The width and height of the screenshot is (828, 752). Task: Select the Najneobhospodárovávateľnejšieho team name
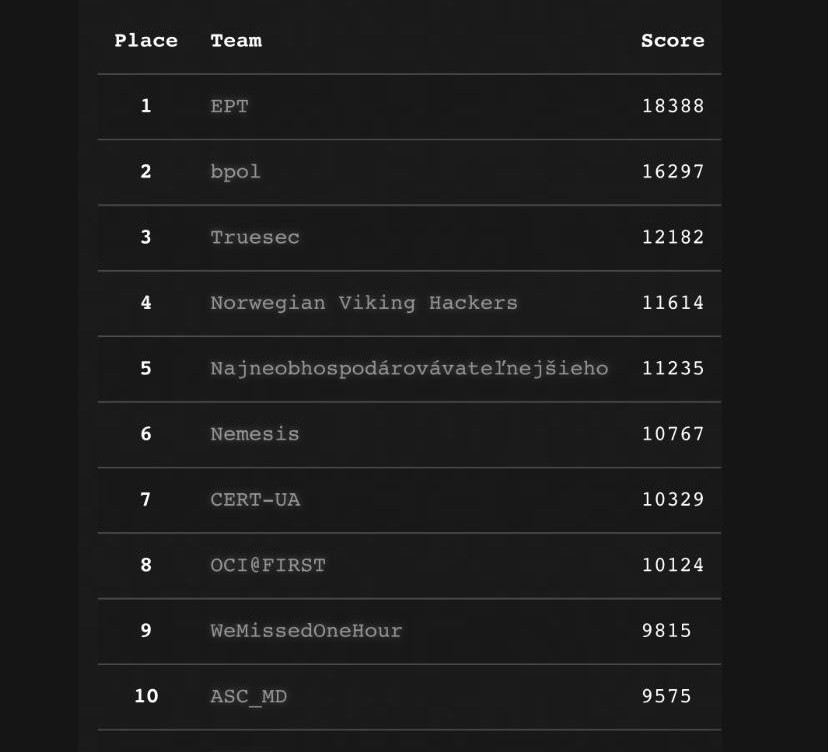tap(409, 368)
